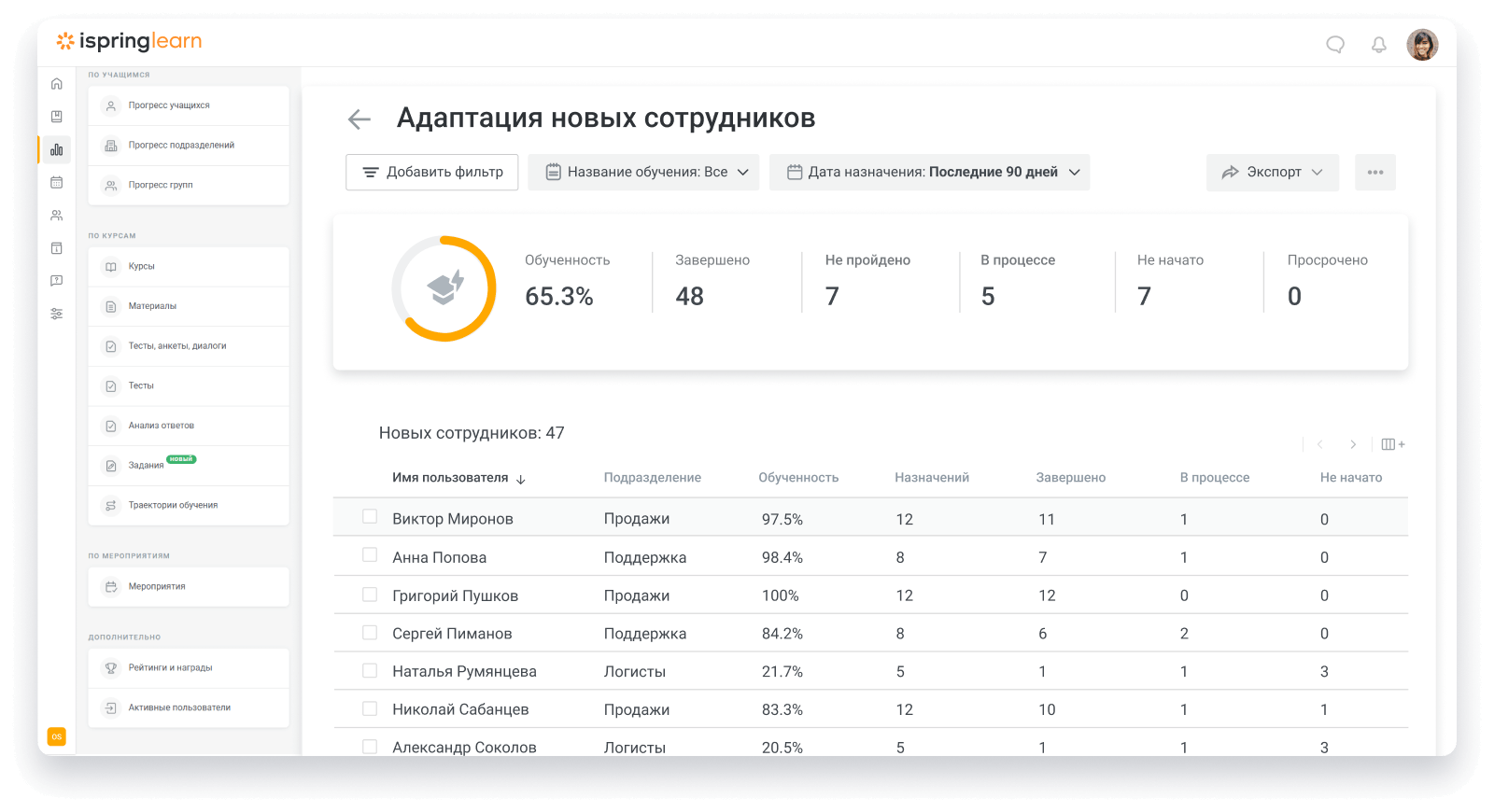
Task: Open Тесты report in sidebar
Action: (x=189, y=385)
